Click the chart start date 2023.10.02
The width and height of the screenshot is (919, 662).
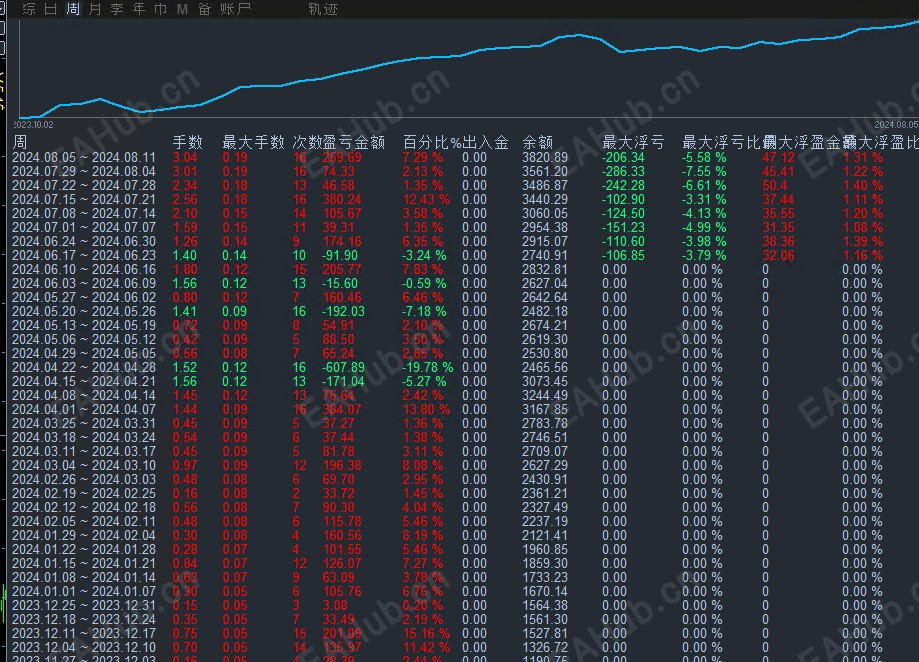point(33,125)
